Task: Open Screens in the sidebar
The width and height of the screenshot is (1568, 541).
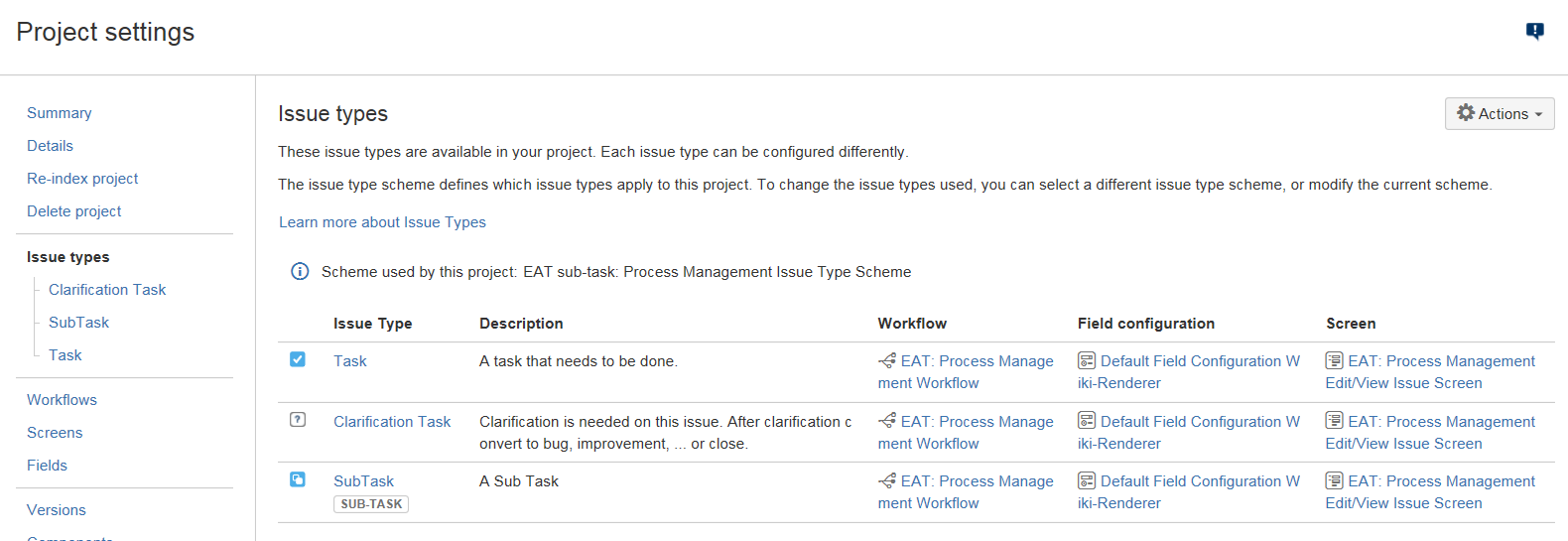Action: click(x=55, y=433)
